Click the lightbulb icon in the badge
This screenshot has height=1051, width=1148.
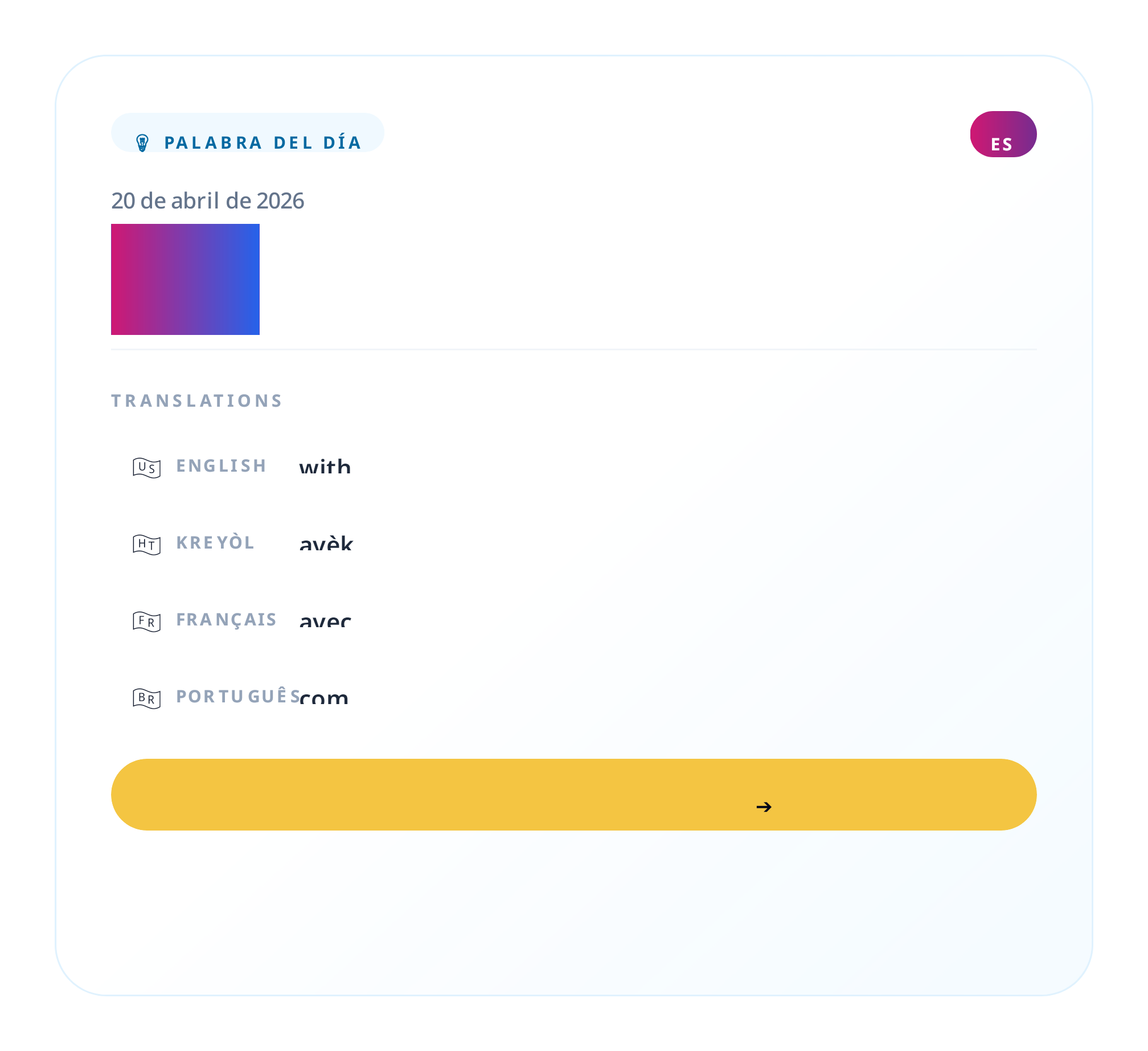click(x=142, y=142)
